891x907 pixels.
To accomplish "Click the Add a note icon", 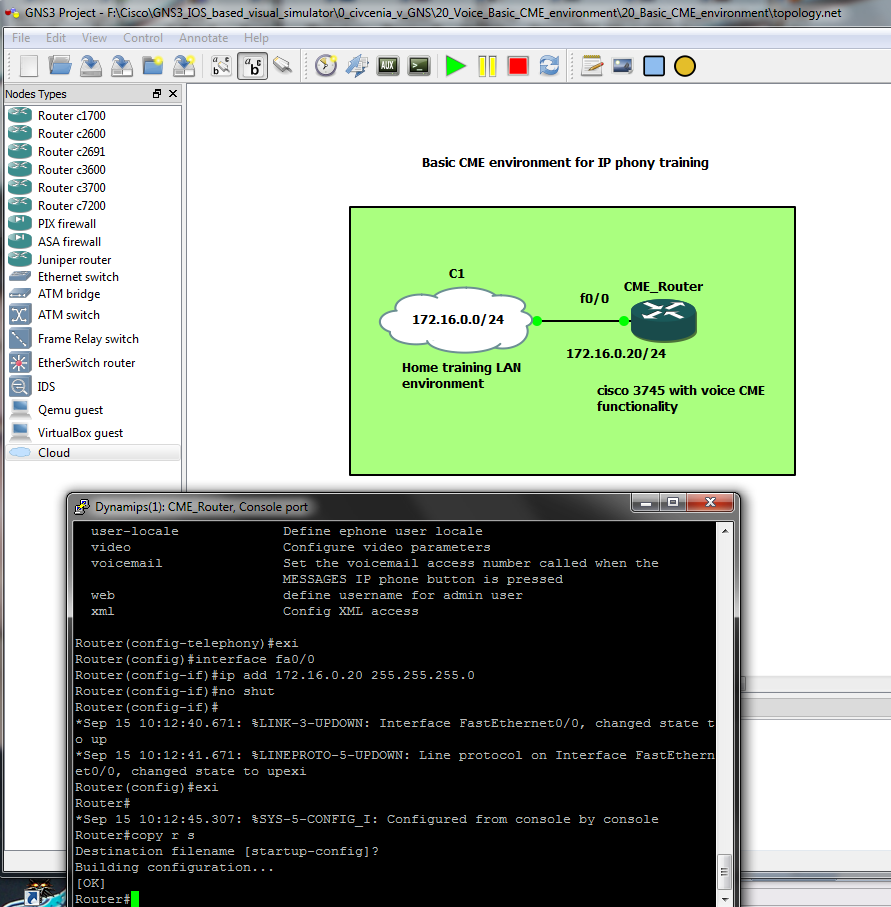I will (x=592, y=66).
